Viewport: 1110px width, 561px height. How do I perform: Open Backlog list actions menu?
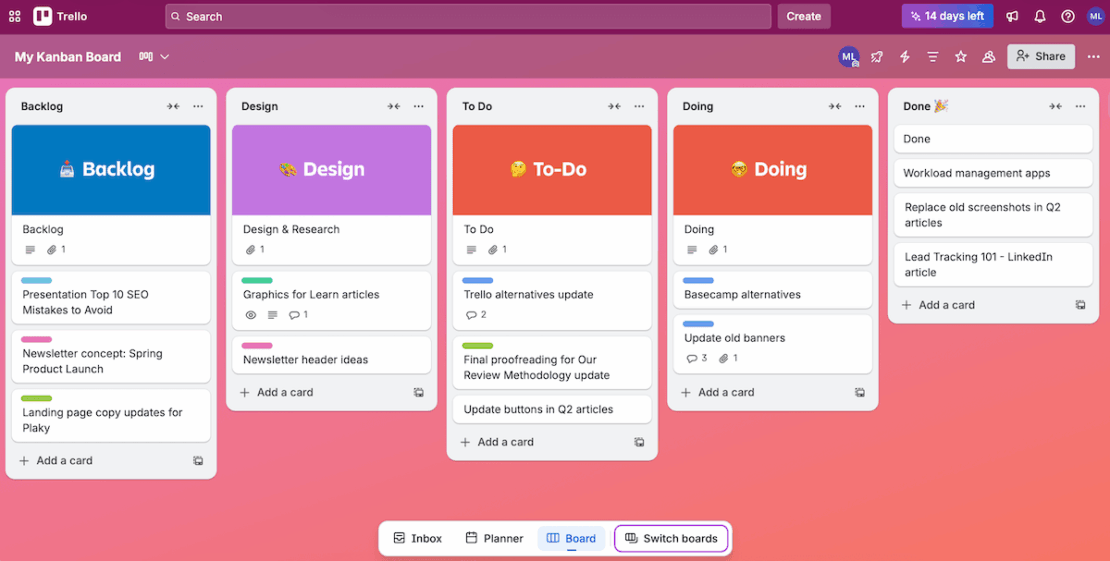(x=198, y=106)
